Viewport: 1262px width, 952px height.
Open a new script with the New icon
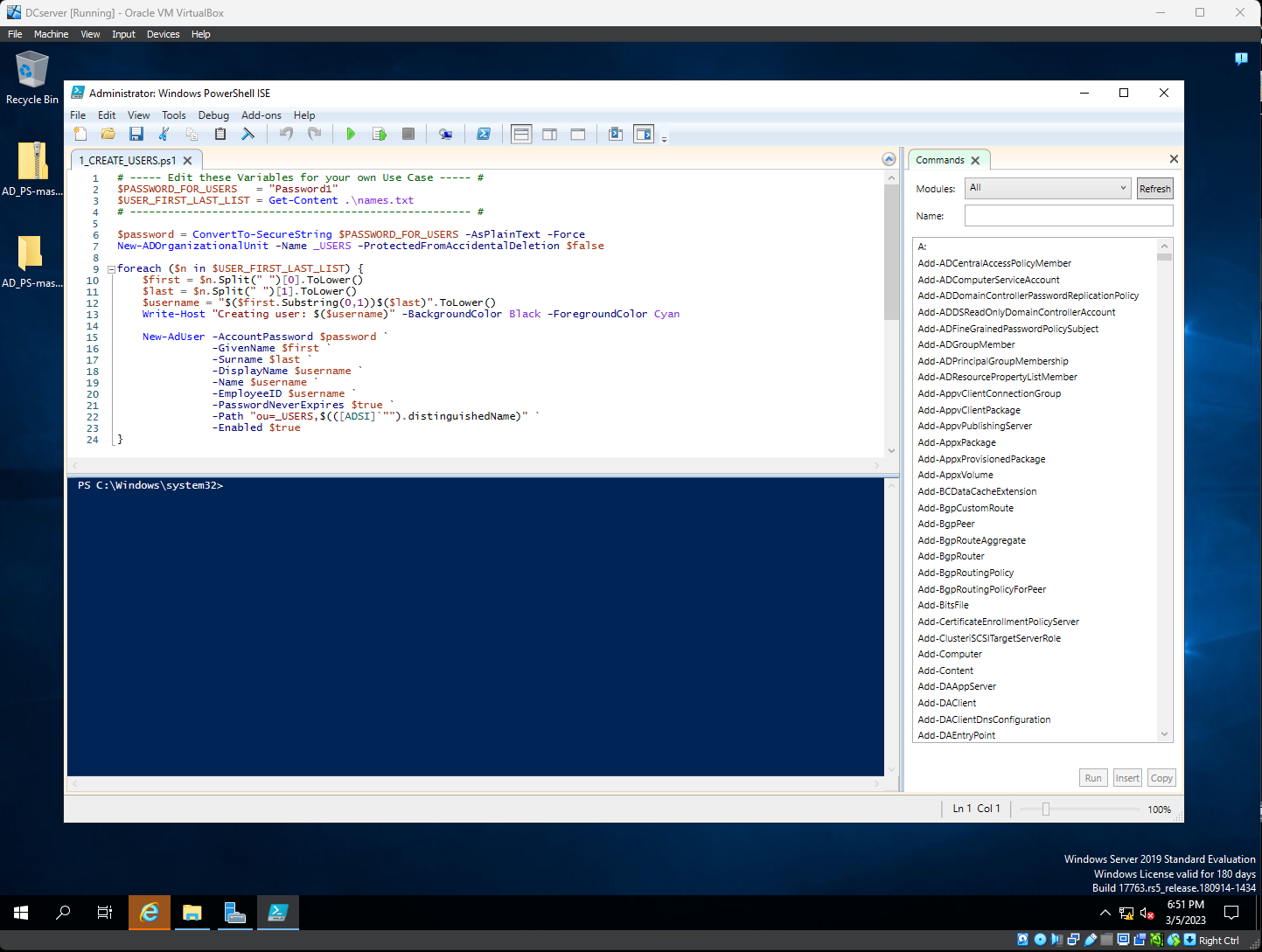click(80, 134)
